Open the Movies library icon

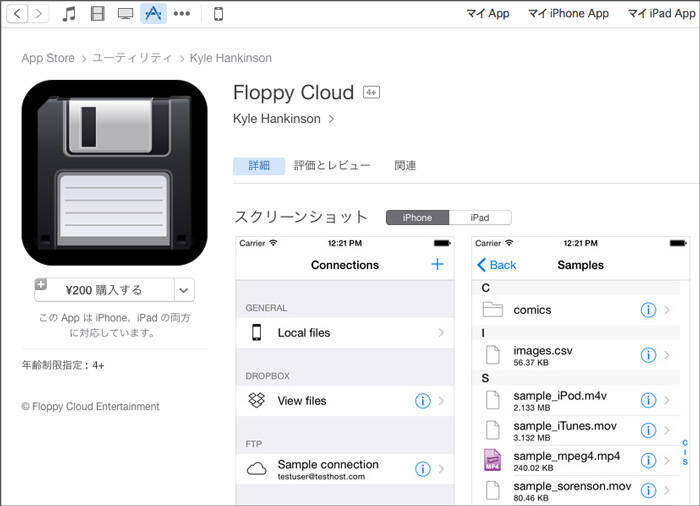[97, 14]
